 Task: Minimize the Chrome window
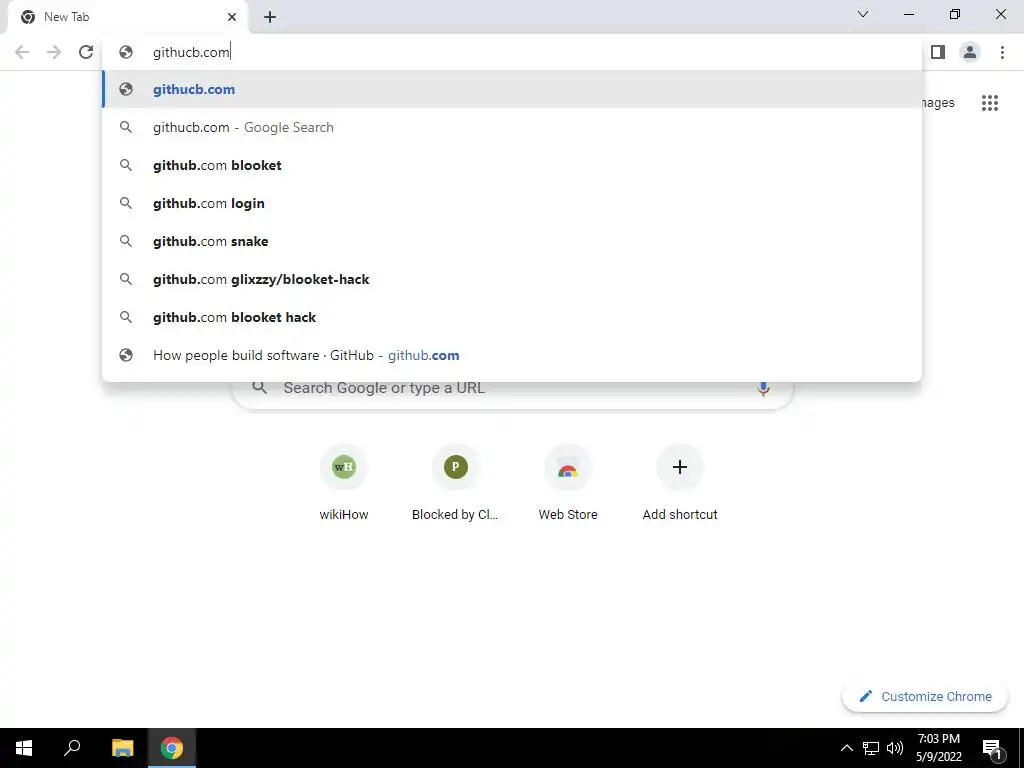click(x=908, y=14)
